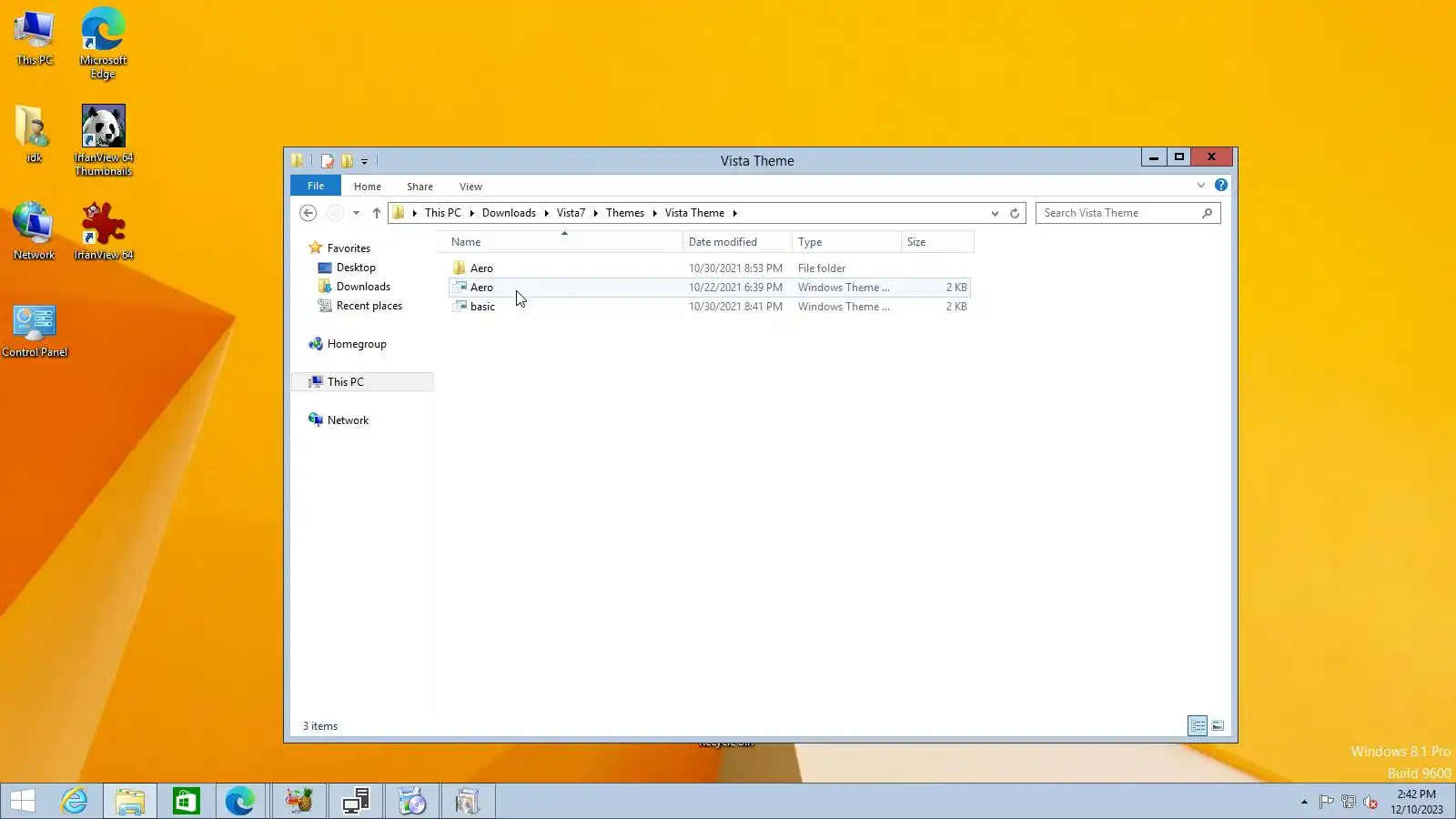Image resolution: width=1456 pixels, height=819 pixels.
Task: Navigate to Themes in the breadcrumb path
Action: pyautogui.click(x=625, y=213)
